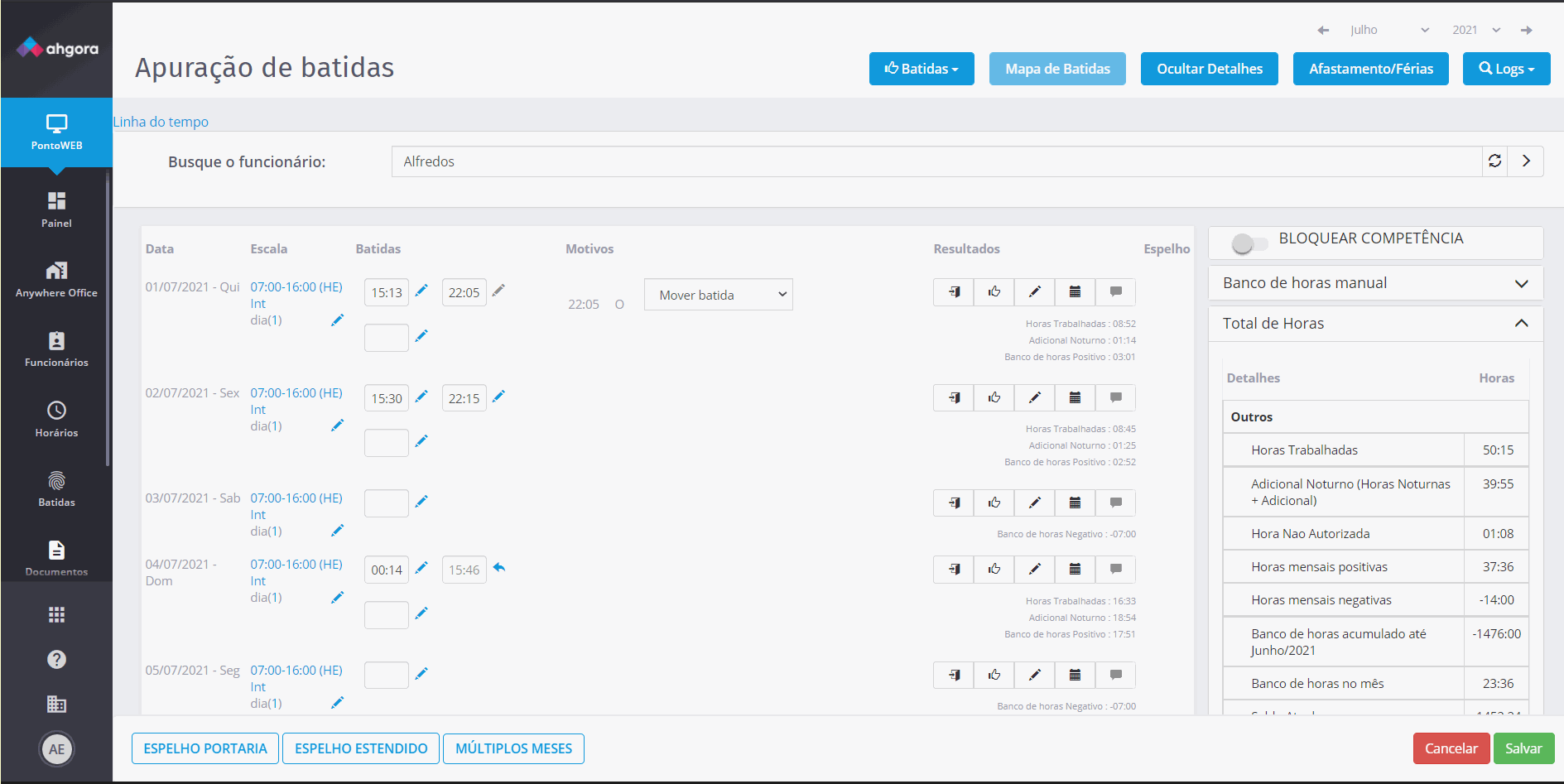Click Ocultar Detalhes button
Screen dimensions: 1564x784
click(x=1210, y=69)
